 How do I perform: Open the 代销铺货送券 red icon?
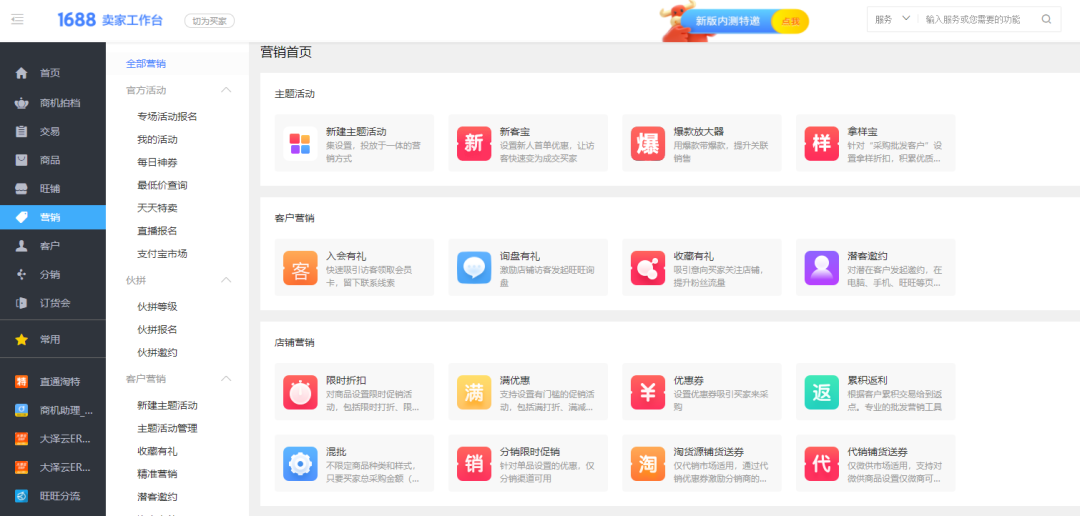tap(822, 464)
